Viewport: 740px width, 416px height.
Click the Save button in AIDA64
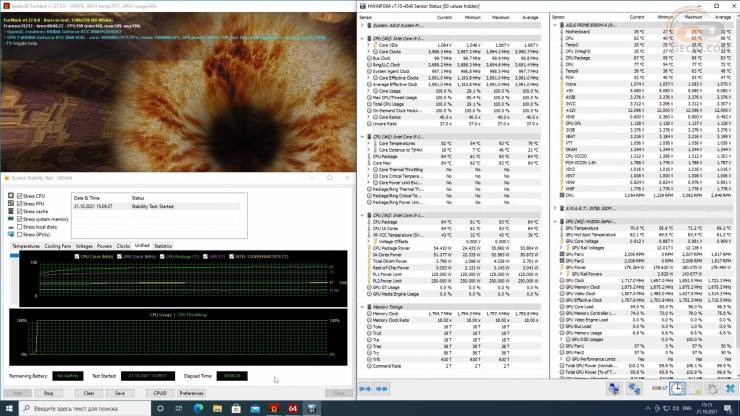(x=120, y=393)
